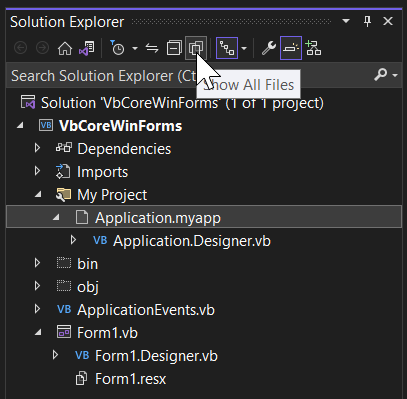
Task: Click the Dependencies node icon
Action: (x=64, y=148)
